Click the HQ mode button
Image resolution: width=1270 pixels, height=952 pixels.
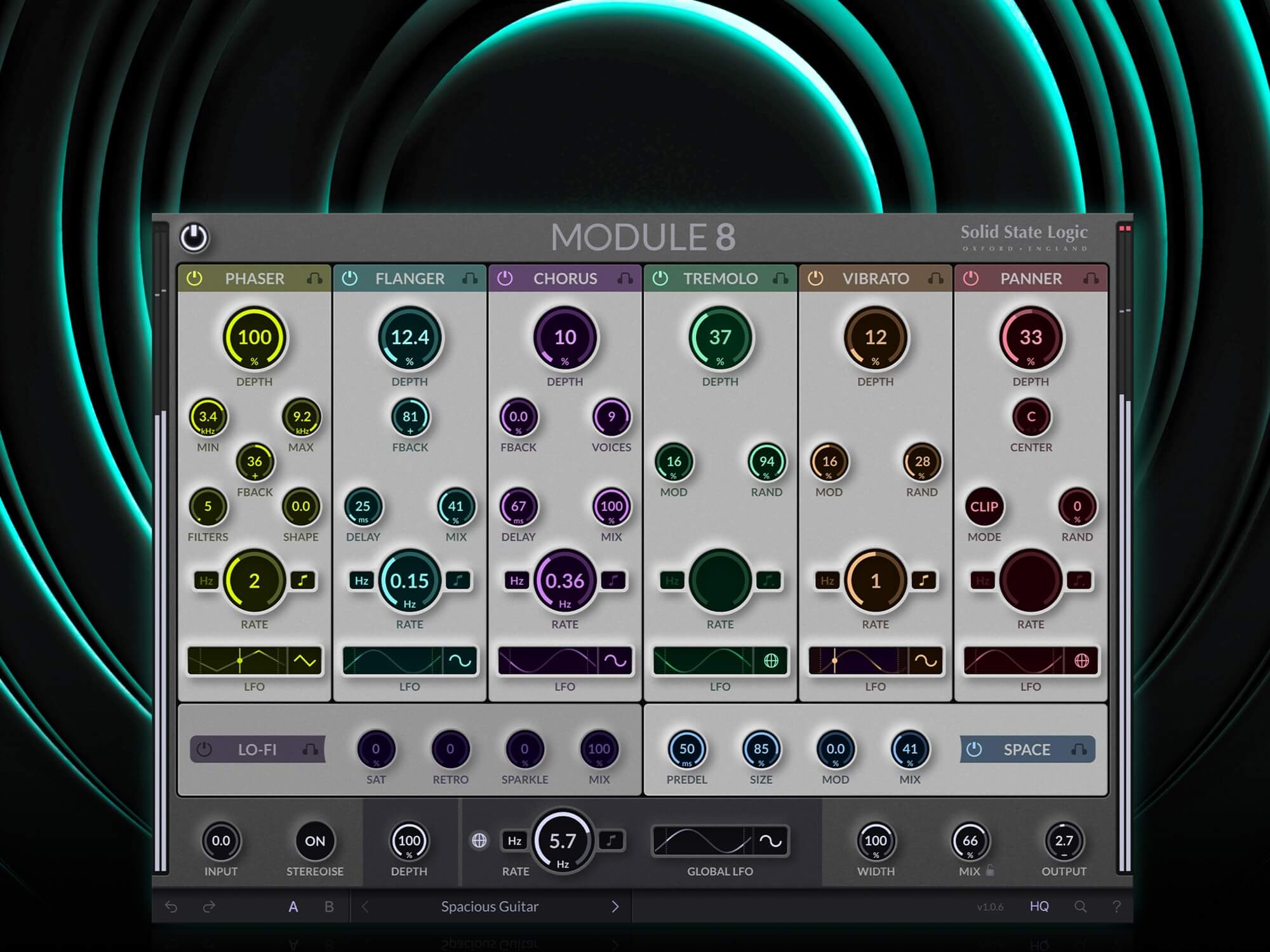[1039, 907]
